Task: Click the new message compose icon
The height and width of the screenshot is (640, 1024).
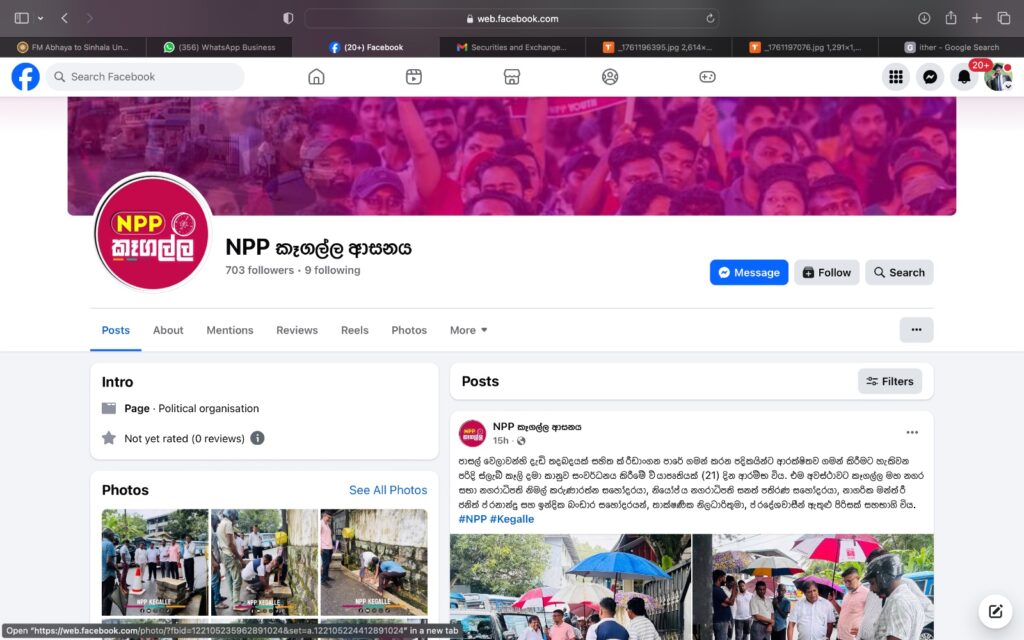Action: [994, 610]
